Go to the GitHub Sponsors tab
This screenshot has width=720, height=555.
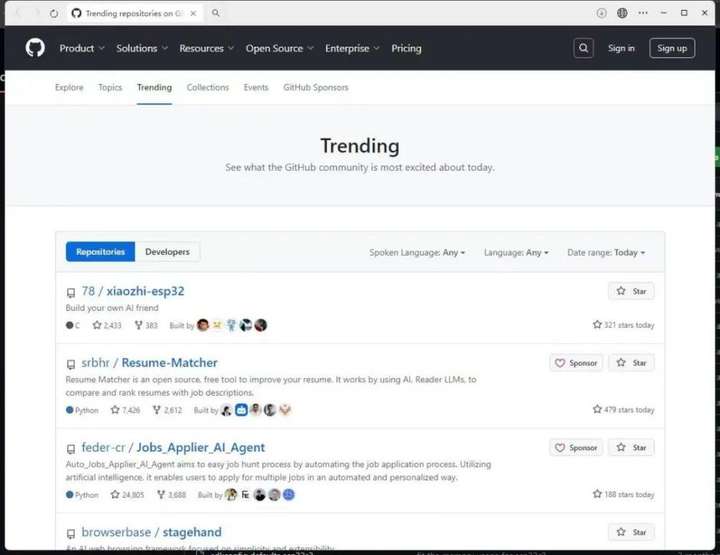pyautogui.click(x=315, y=87)
